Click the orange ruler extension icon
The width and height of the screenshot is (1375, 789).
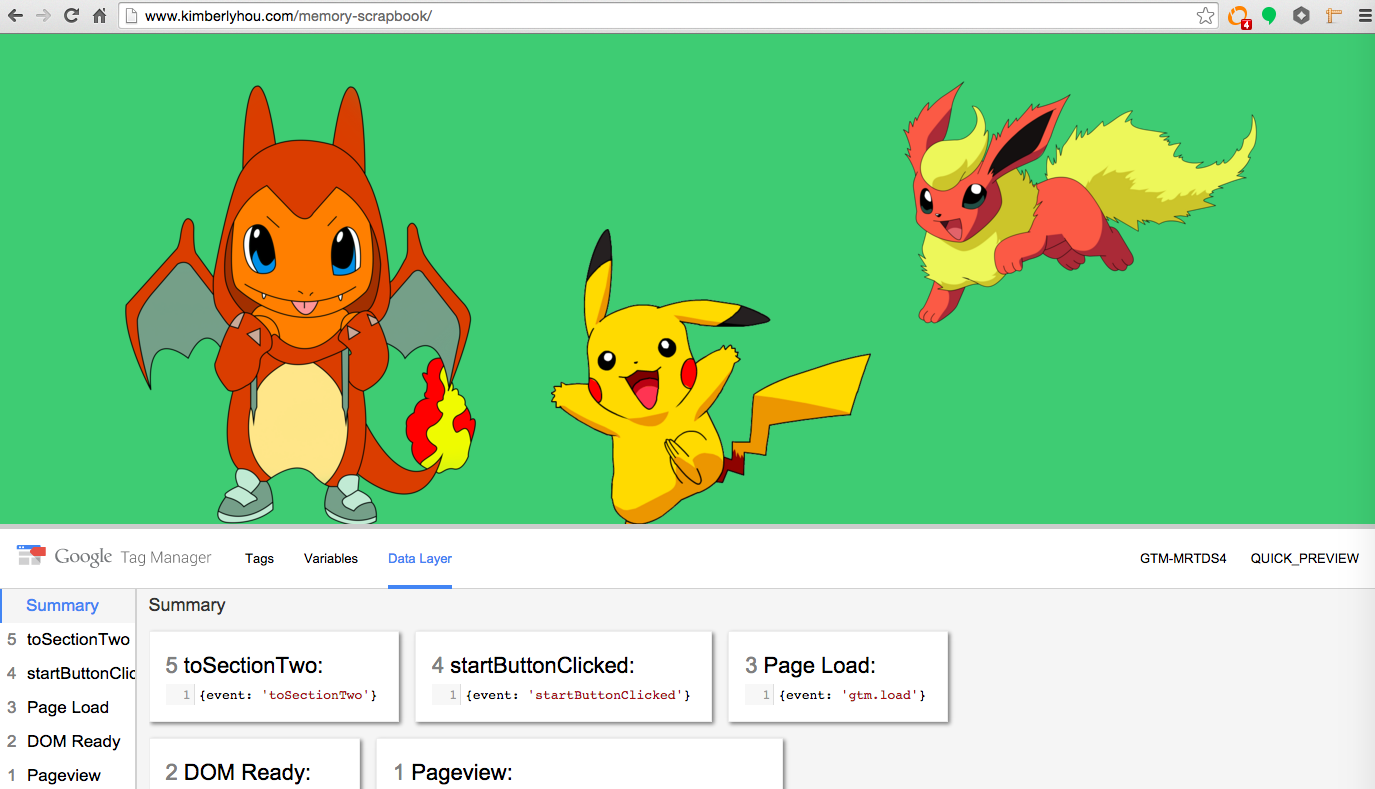click(1332, 15)
